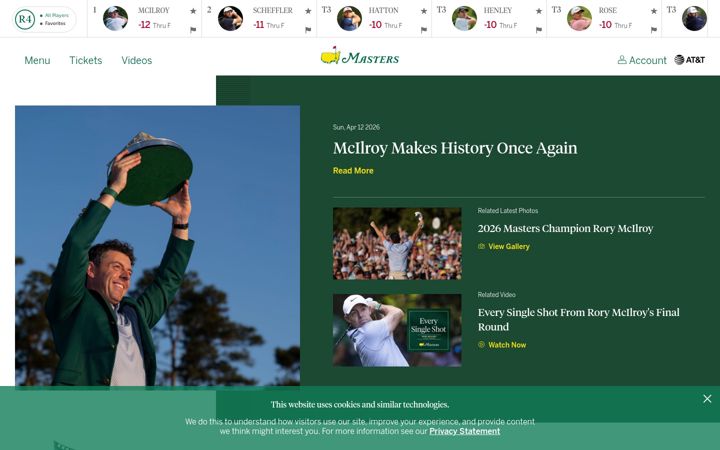Click the flag icon for Hatton

(x=424, y=30)
